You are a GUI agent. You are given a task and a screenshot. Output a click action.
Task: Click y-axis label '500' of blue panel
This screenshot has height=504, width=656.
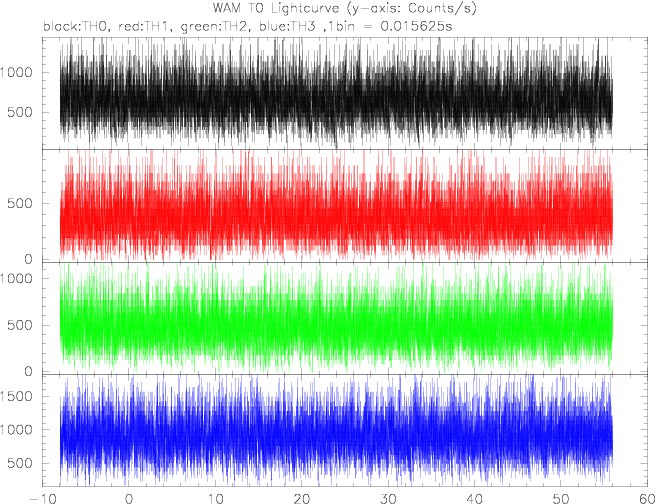[20, 463]
